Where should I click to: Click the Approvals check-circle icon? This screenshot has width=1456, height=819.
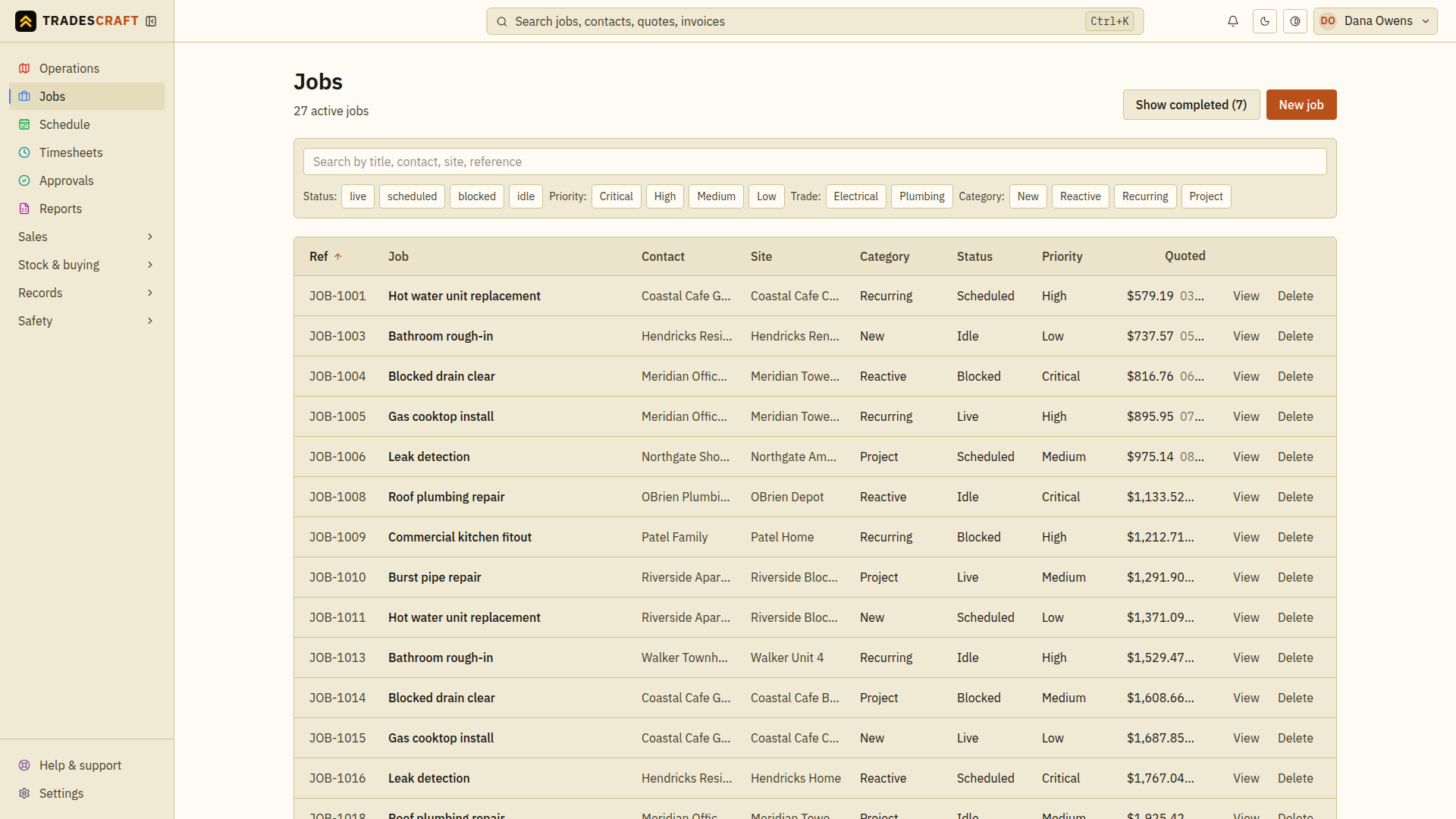[24, 180]
